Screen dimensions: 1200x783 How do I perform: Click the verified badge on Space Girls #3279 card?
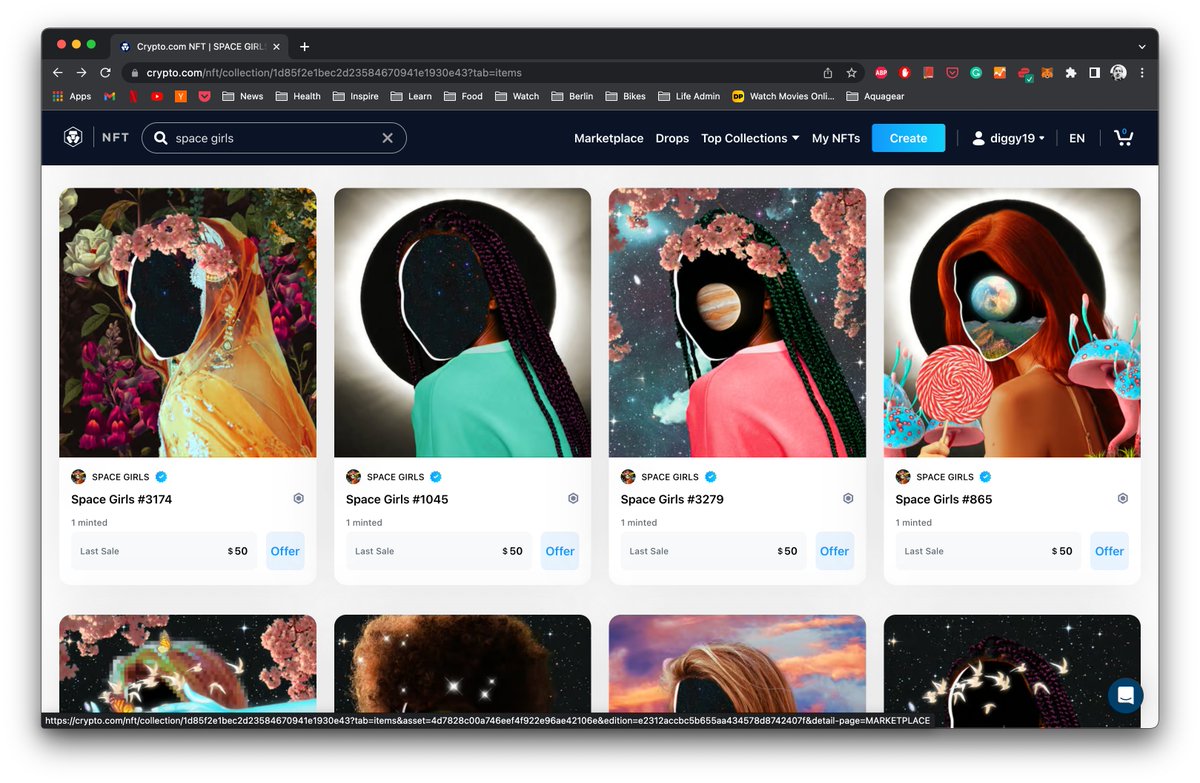(x=710, y=477)
